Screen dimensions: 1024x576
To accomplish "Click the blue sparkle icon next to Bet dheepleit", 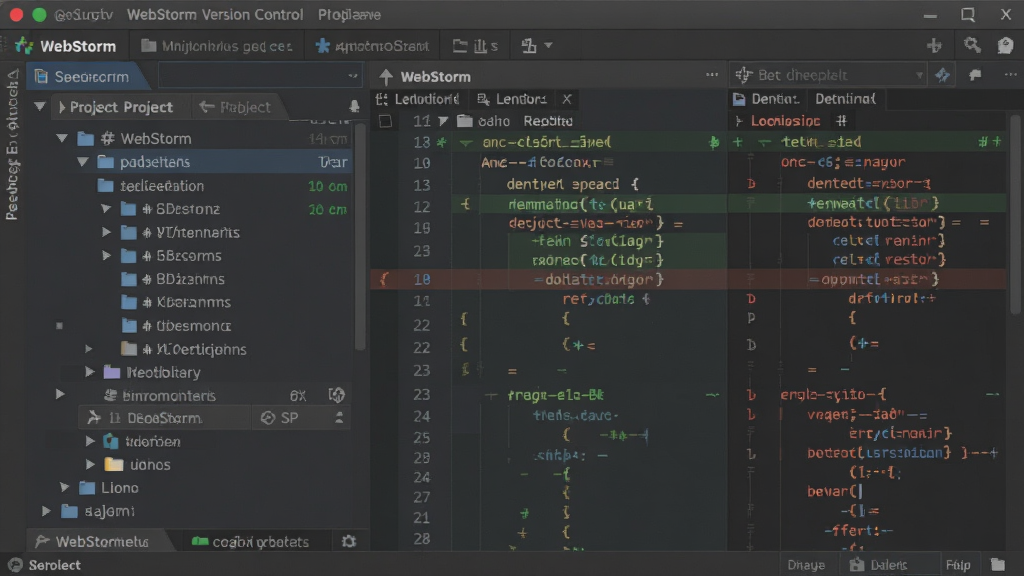I will [942, 75].
